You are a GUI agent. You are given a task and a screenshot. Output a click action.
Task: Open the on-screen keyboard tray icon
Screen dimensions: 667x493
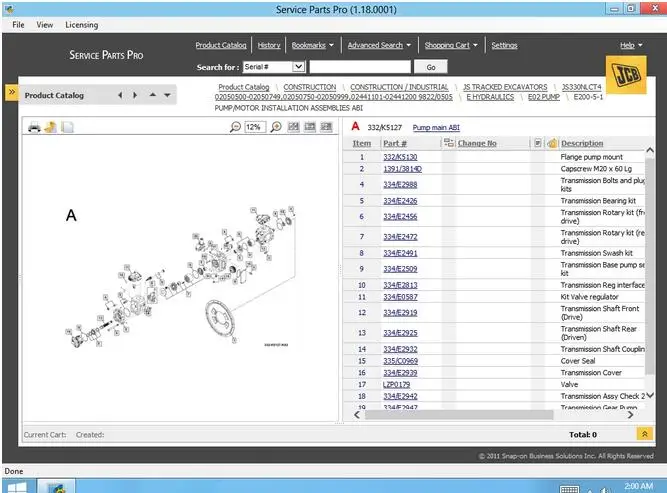(570, 489)
